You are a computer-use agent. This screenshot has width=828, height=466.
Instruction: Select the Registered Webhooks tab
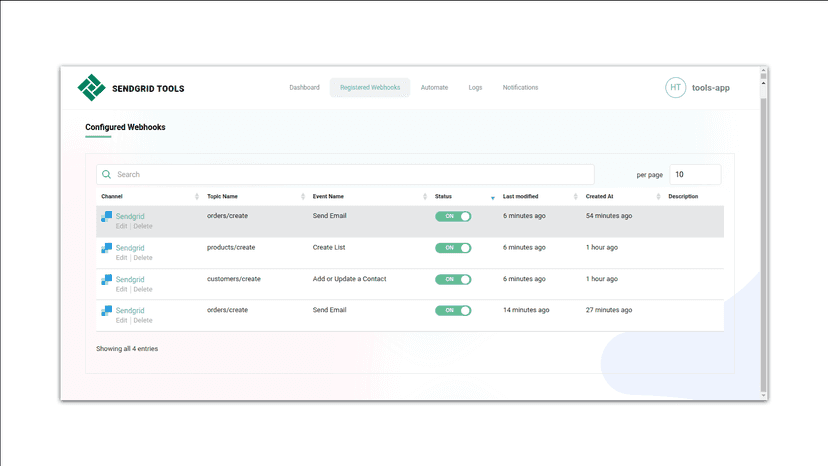point(370,88)
